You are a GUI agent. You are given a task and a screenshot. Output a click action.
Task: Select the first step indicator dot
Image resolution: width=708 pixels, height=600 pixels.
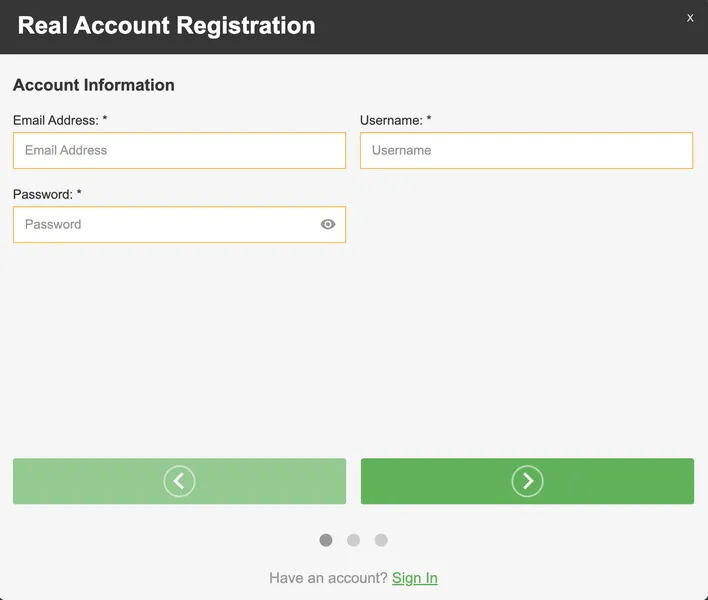click(326, 540)
